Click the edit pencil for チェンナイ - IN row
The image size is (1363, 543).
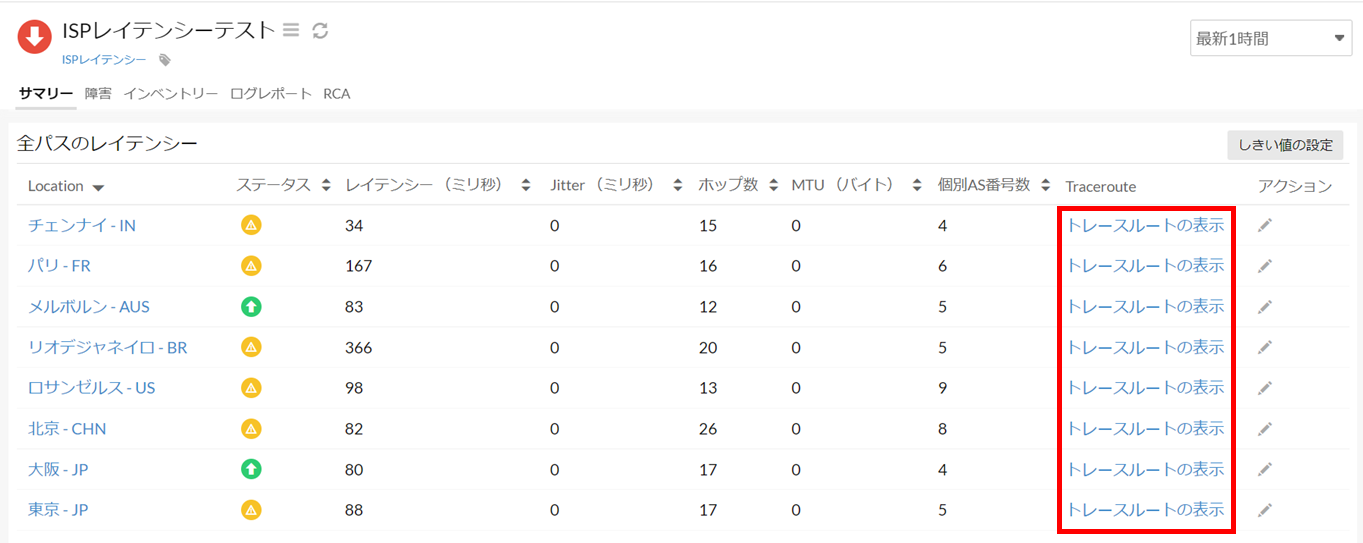(x=1265, y=226)
